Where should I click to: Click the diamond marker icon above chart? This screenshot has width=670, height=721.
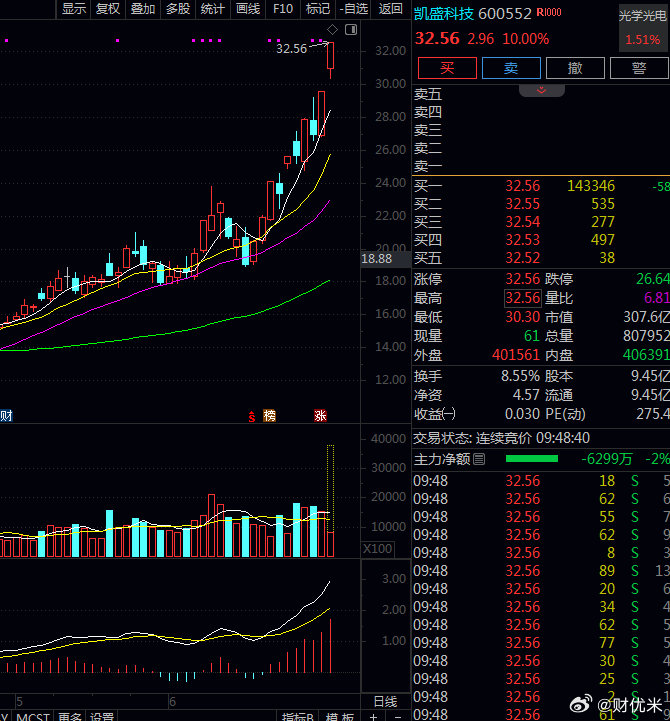pyautogui.click(x=332, y=30)
